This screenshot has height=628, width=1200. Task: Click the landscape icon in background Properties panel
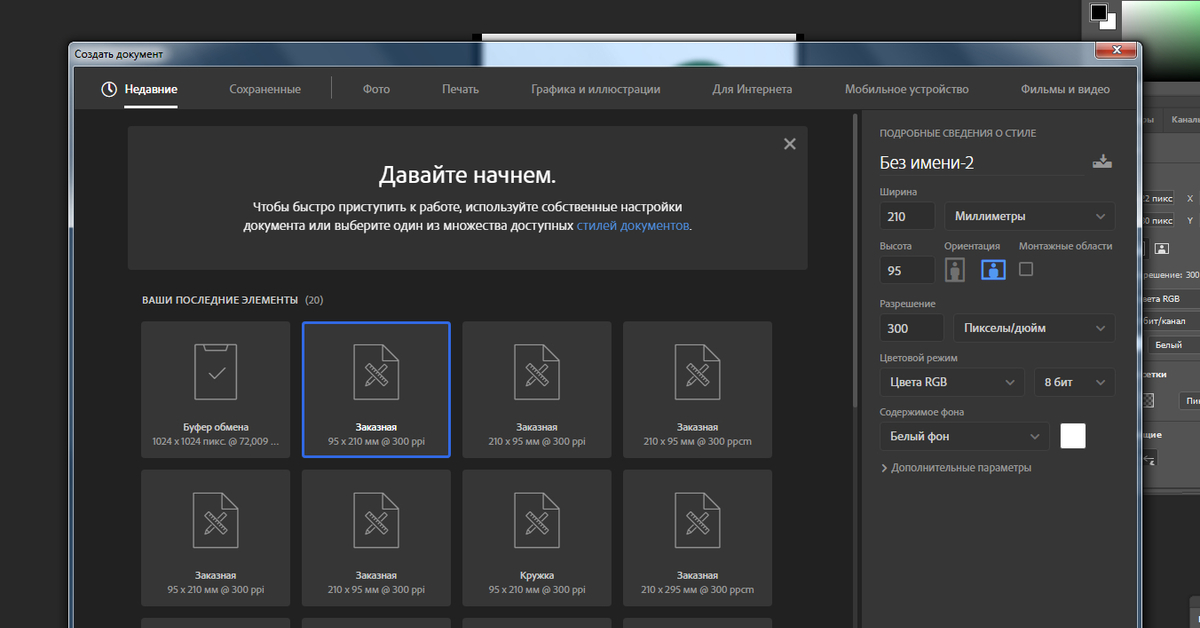tap(1162, 248)
